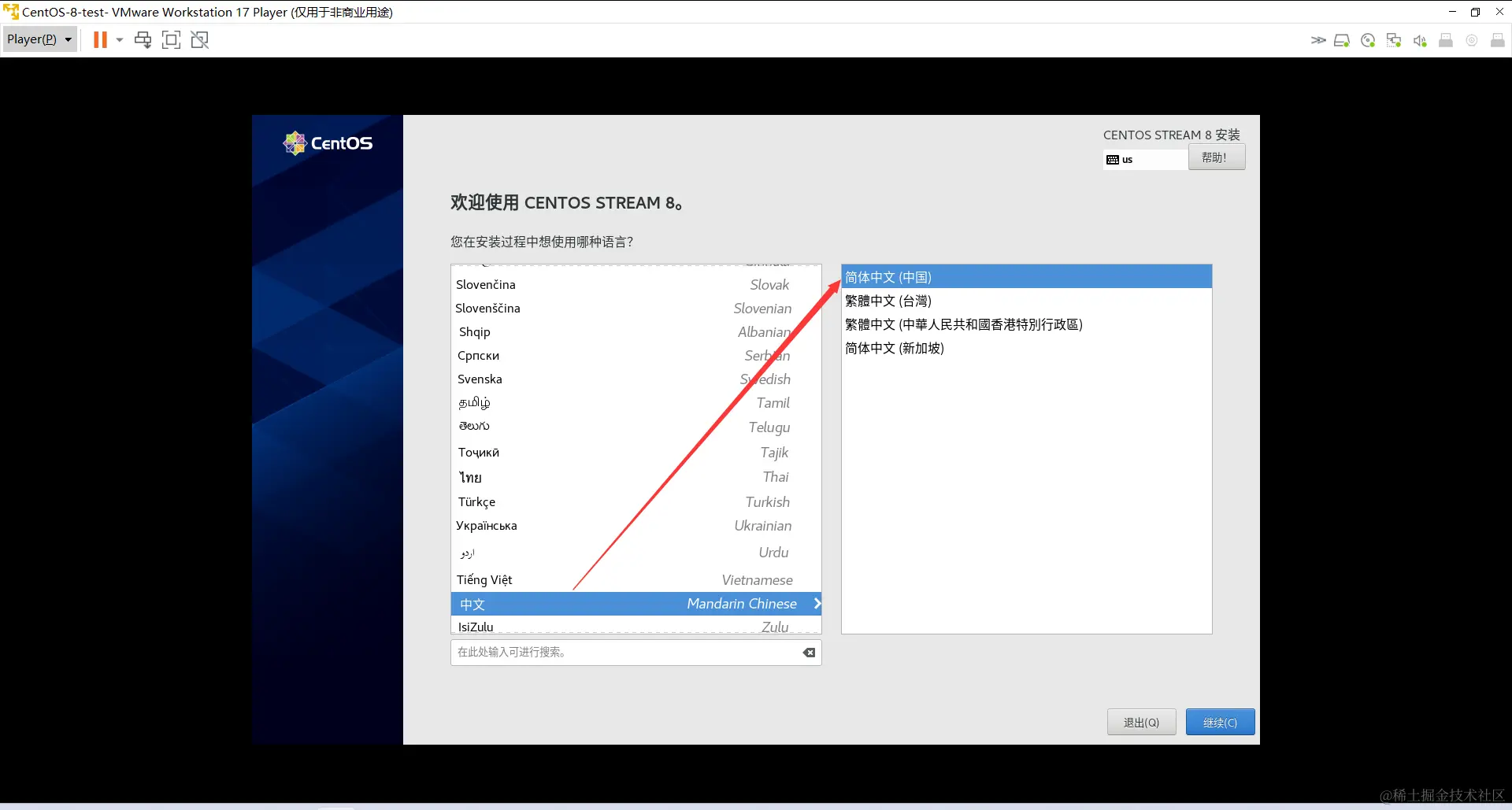Select Slovenščina (Slovenian) in language list

pos(636,309)
